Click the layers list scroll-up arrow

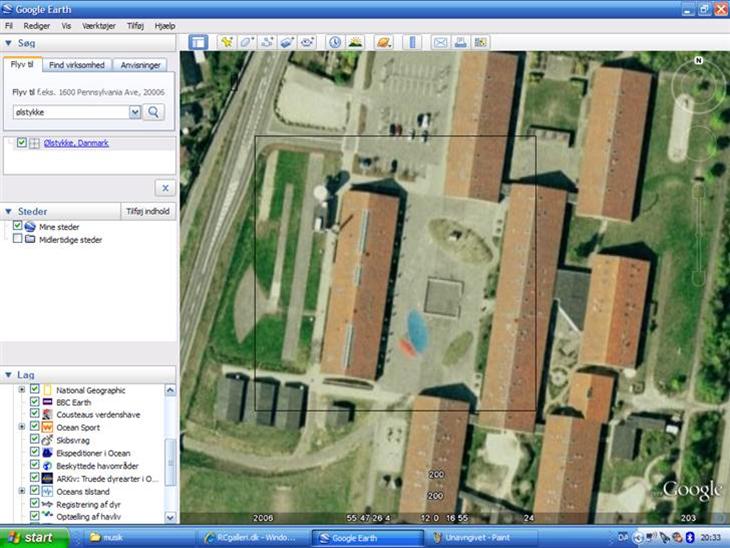(170, 390)
